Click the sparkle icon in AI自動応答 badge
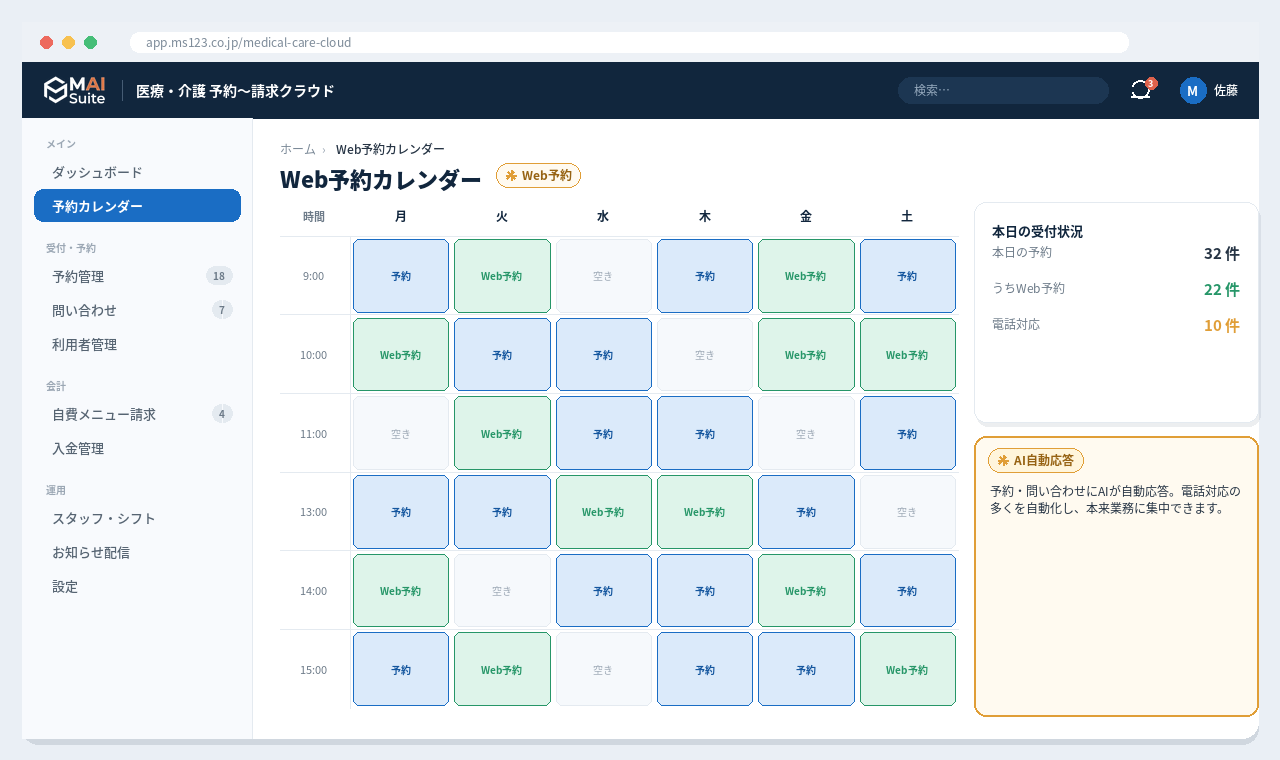Viewport: 1280px width, 760px height. click(1003, 460)
